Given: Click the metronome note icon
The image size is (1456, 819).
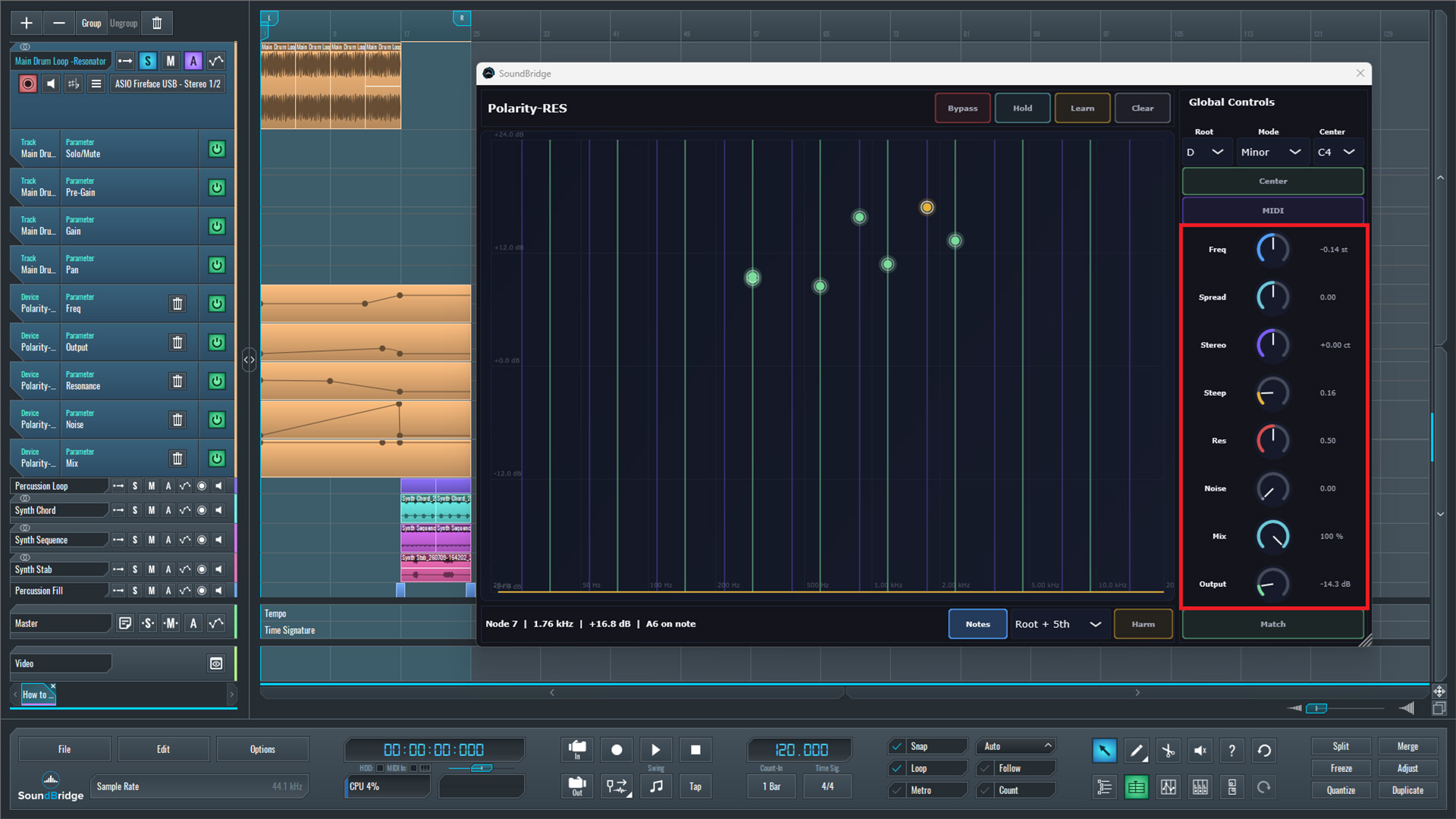Looking at the screenshot, I should tap(656, 786).
